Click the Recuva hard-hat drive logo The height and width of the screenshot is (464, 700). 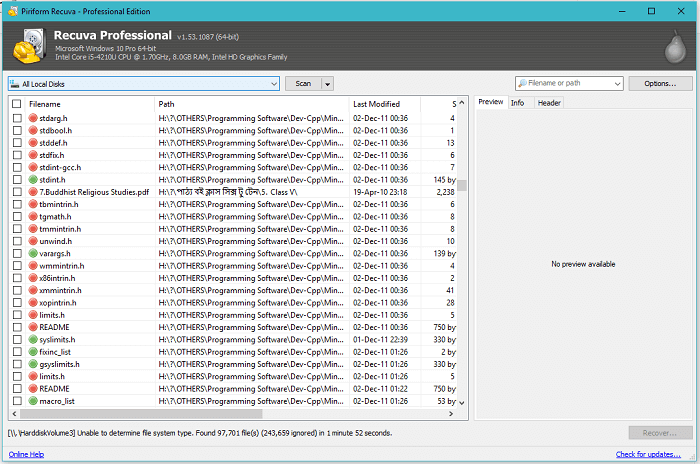coord(29,46)
